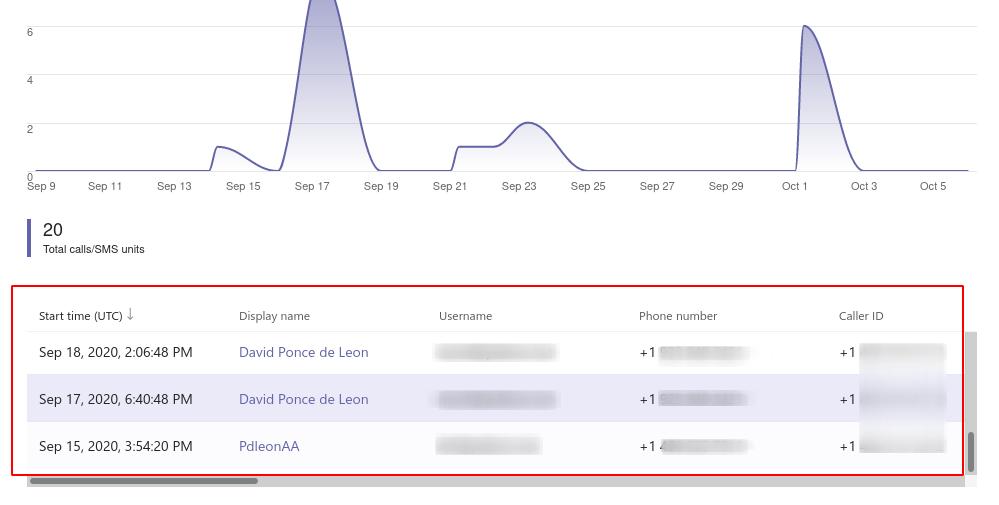
Task: Select the Sep 18, 2020, 2:06:48 PM row
Action: point(115,352)
